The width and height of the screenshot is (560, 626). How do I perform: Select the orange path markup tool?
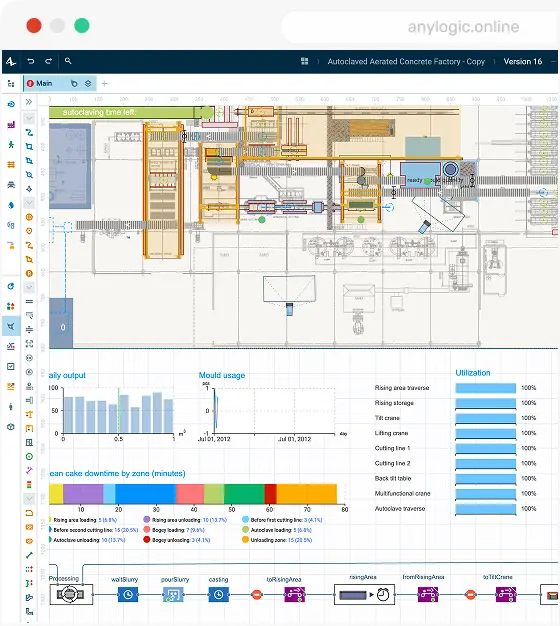pyautogui.click(x=29, y=245)
